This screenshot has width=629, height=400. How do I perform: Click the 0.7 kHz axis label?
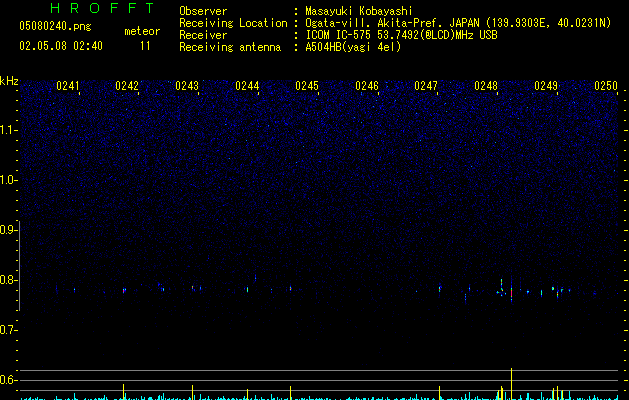[8, 330]
